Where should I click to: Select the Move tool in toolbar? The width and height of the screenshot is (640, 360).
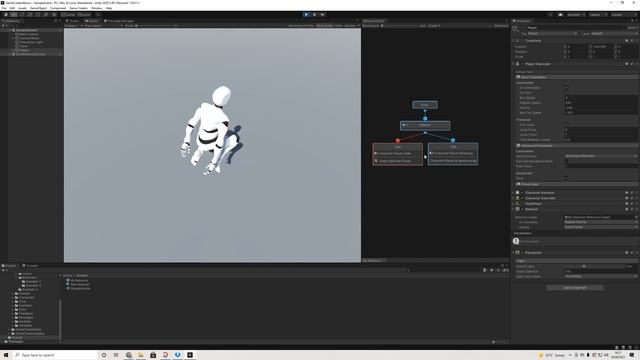point(14,14)
